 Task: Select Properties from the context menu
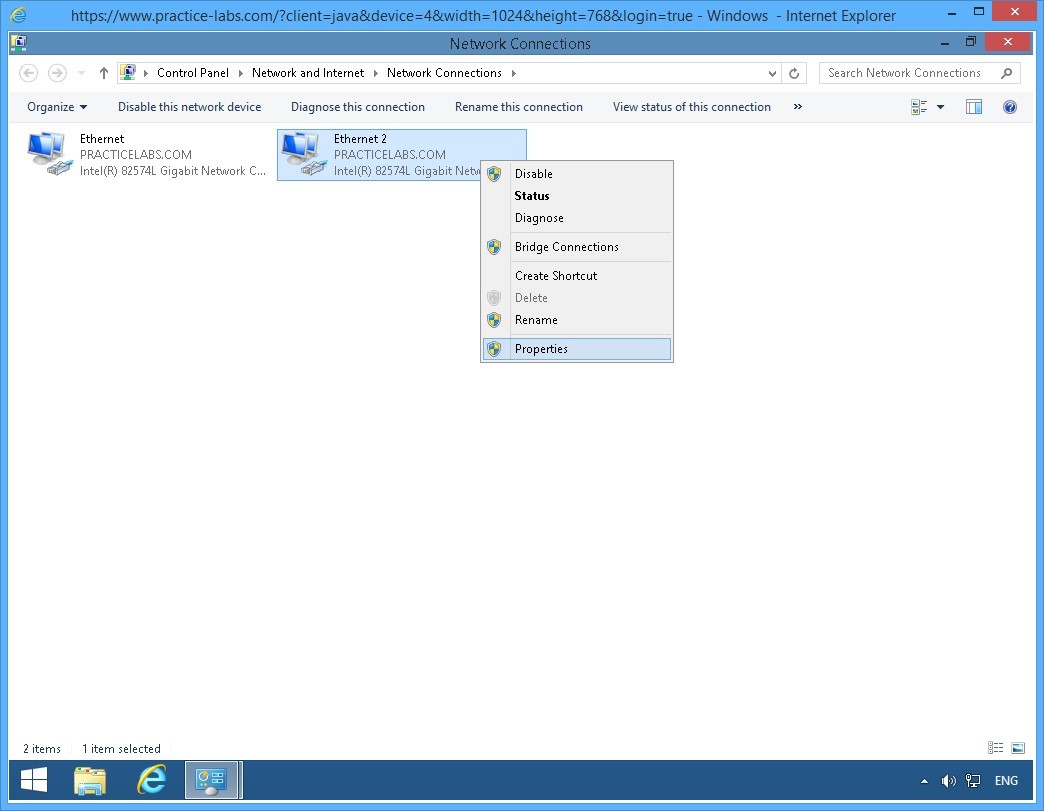tap(541, 349)
